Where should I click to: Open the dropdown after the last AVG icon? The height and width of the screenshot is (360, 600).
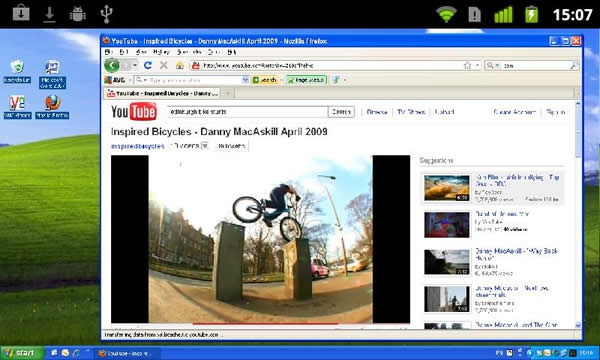pyautogui.click(x=345, y=80)
